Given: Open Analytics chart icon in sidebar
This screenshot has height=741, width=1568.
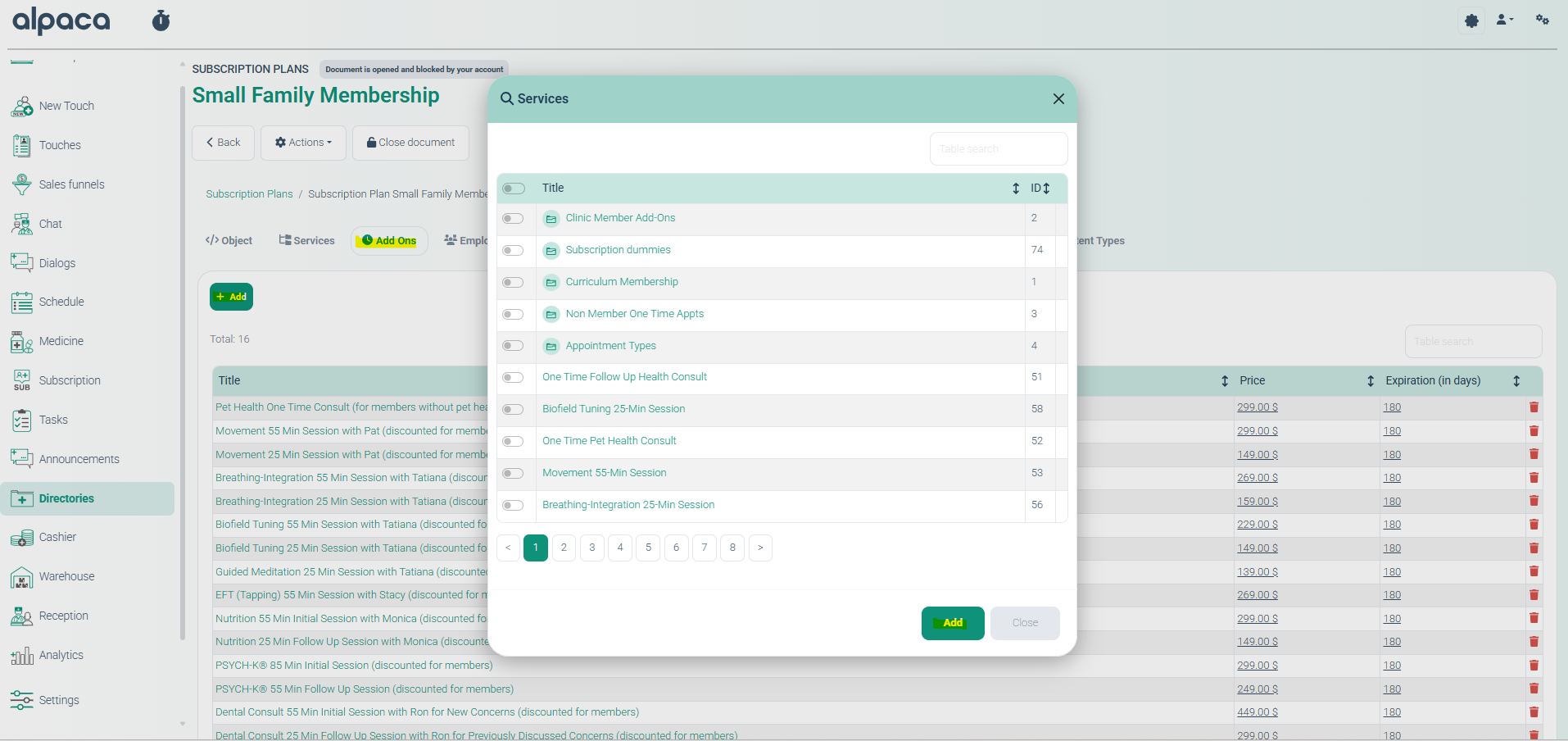Looking at the screenshot, I should coord(22,656).
